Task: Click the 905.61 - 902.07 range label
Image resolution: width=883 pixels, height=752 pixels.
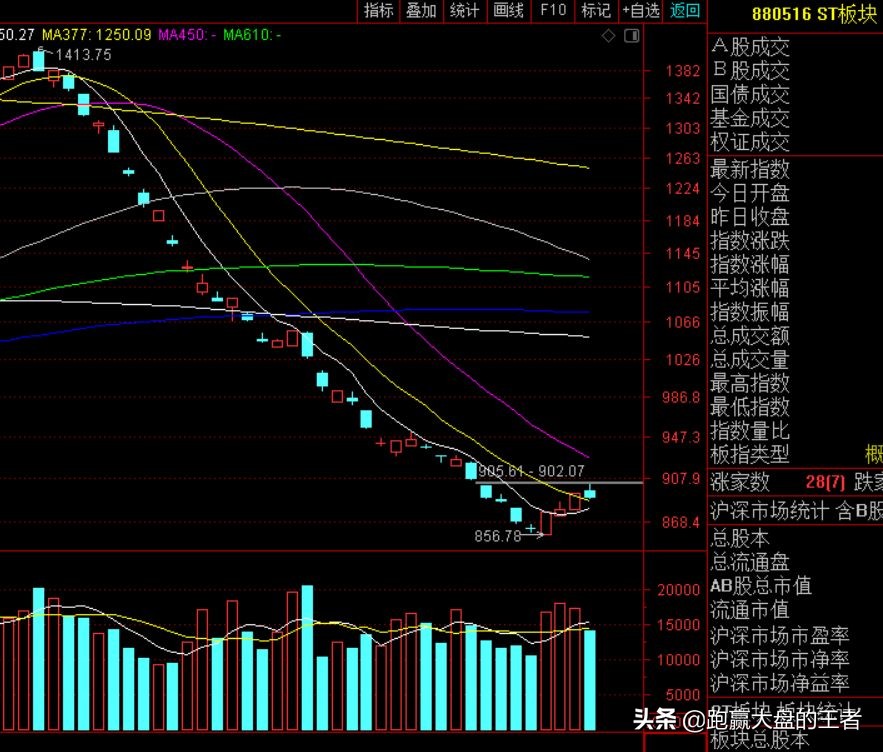Action: pos(532,471)
